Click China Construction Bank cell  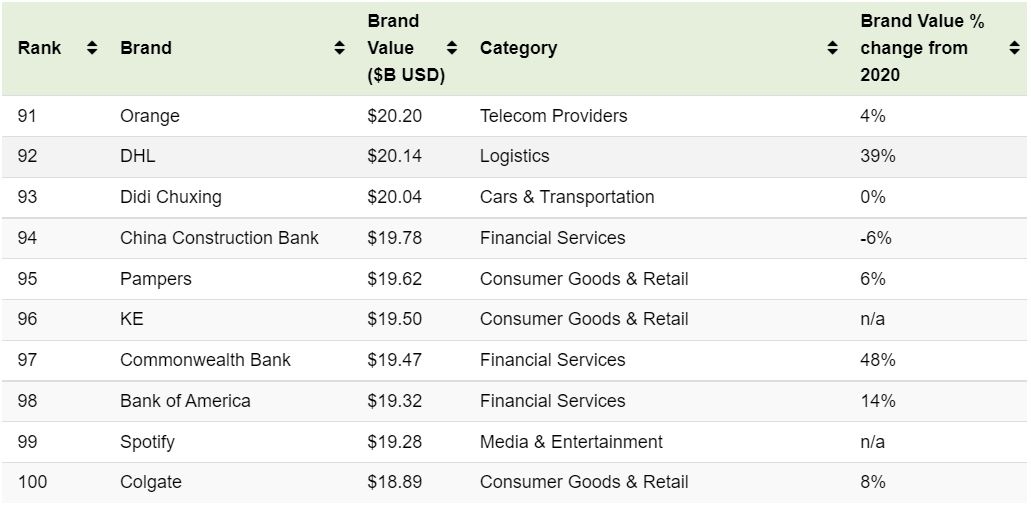(219, 238)
